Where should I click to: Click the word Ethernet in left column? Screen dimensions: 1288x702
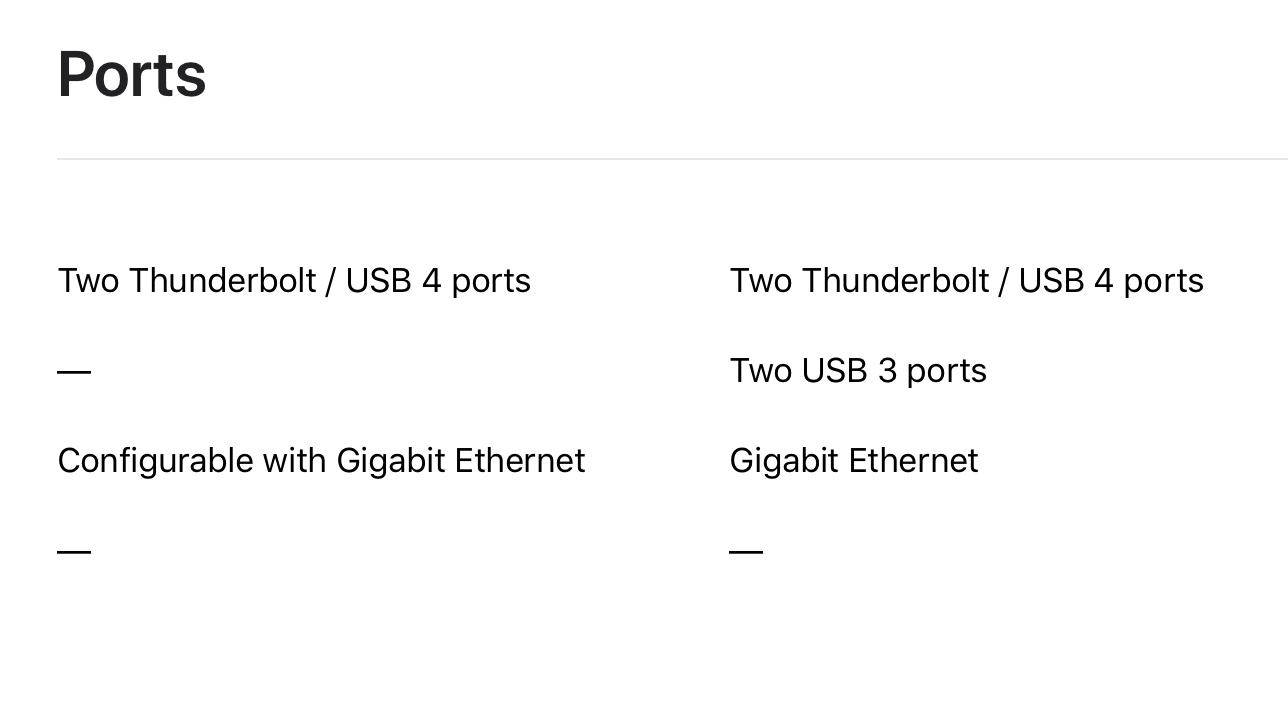coord(520,461)
